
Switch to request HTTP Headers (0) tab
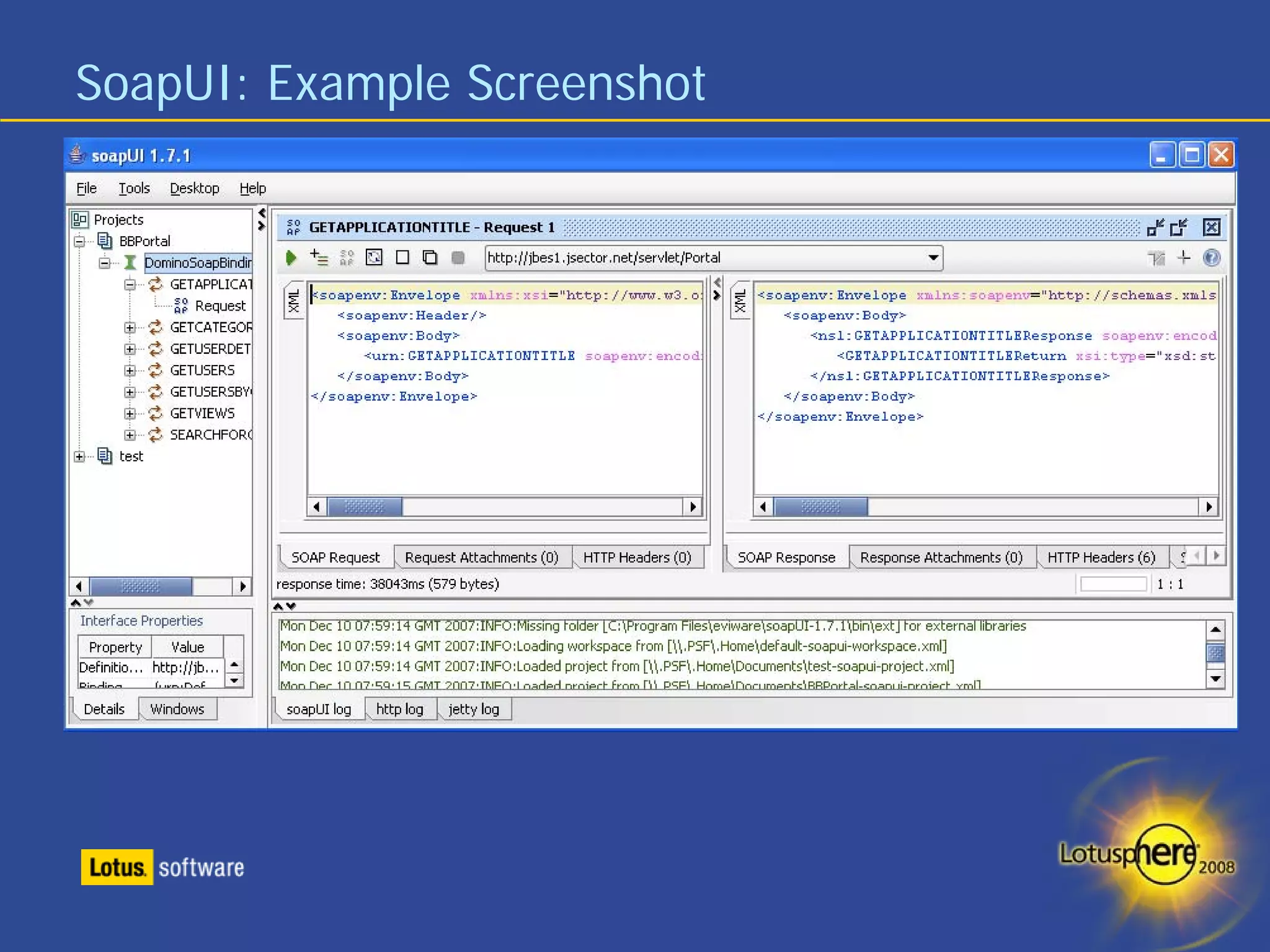pos(637,557)
